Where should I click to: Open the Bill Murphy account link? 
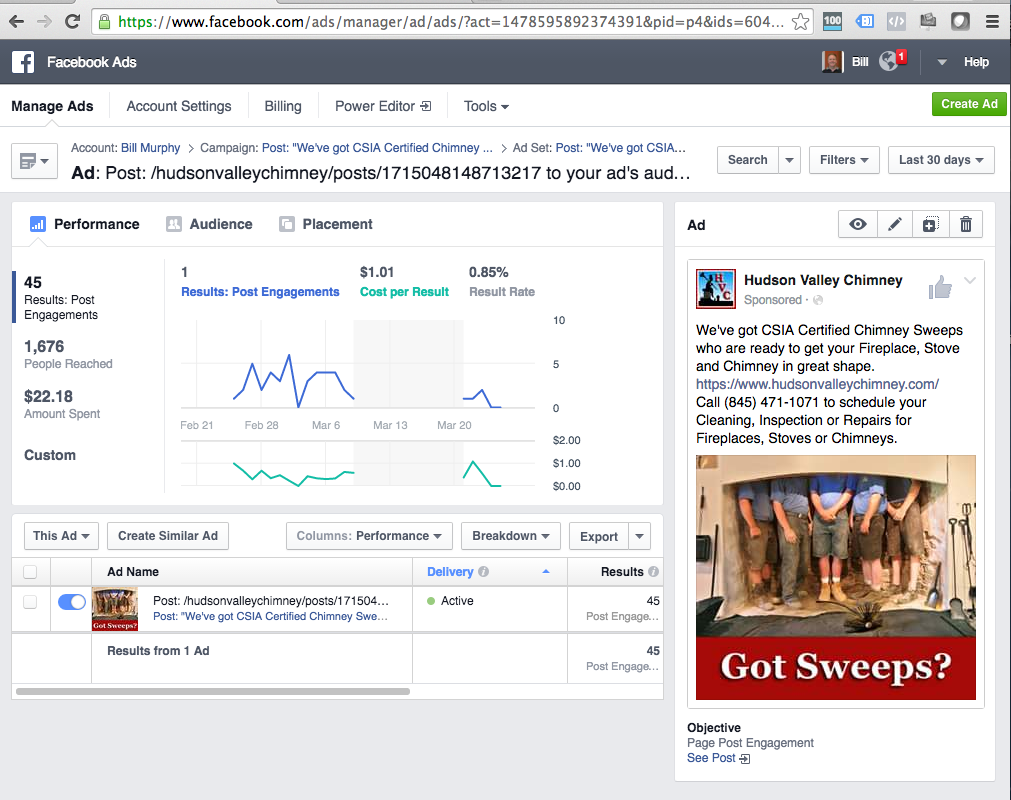pyautogui.click(x=150, y=148)
